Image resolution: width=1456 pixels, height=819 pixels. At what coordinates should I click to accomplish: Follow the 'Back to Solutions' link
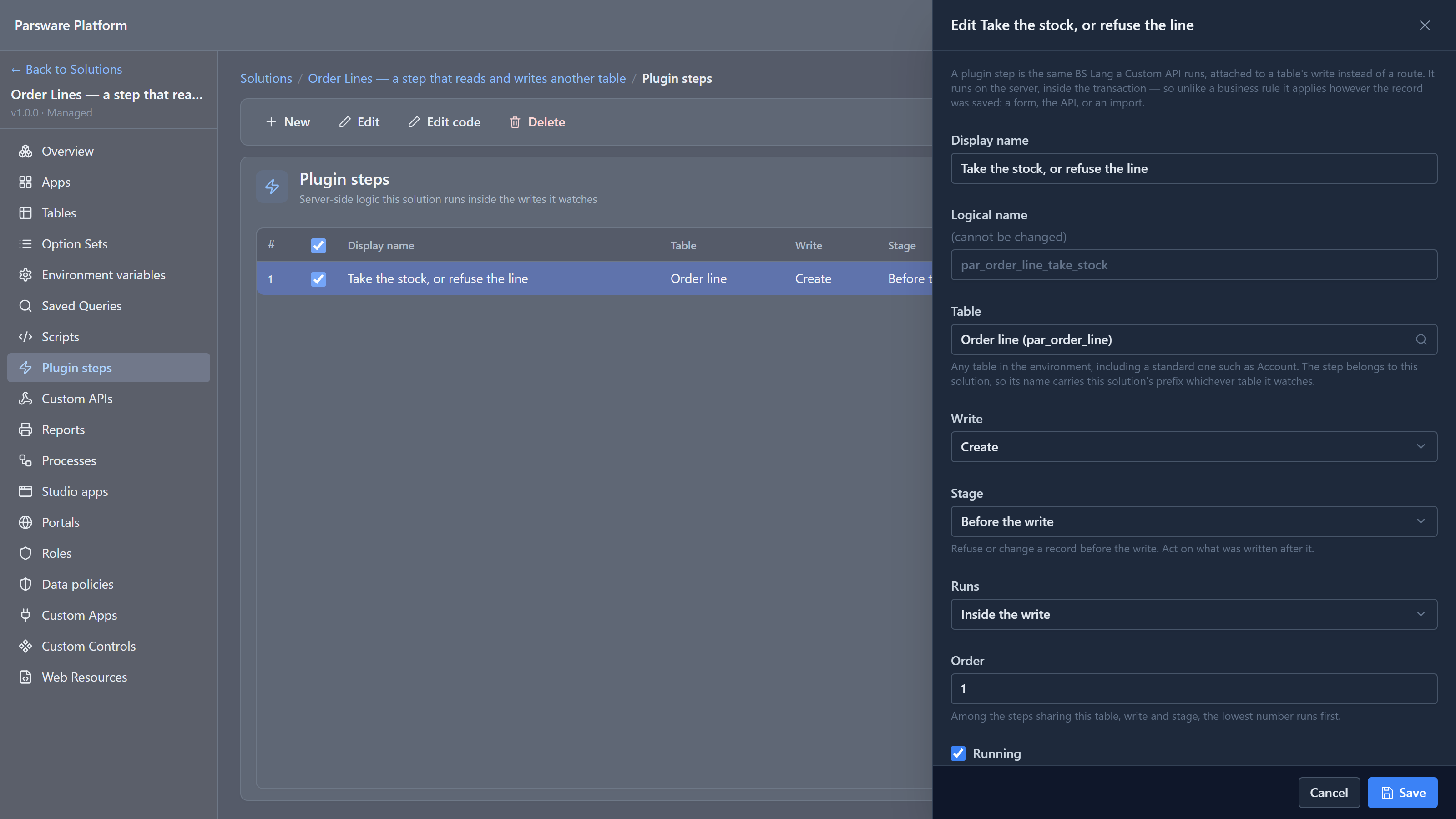click(x=67, y=69)
